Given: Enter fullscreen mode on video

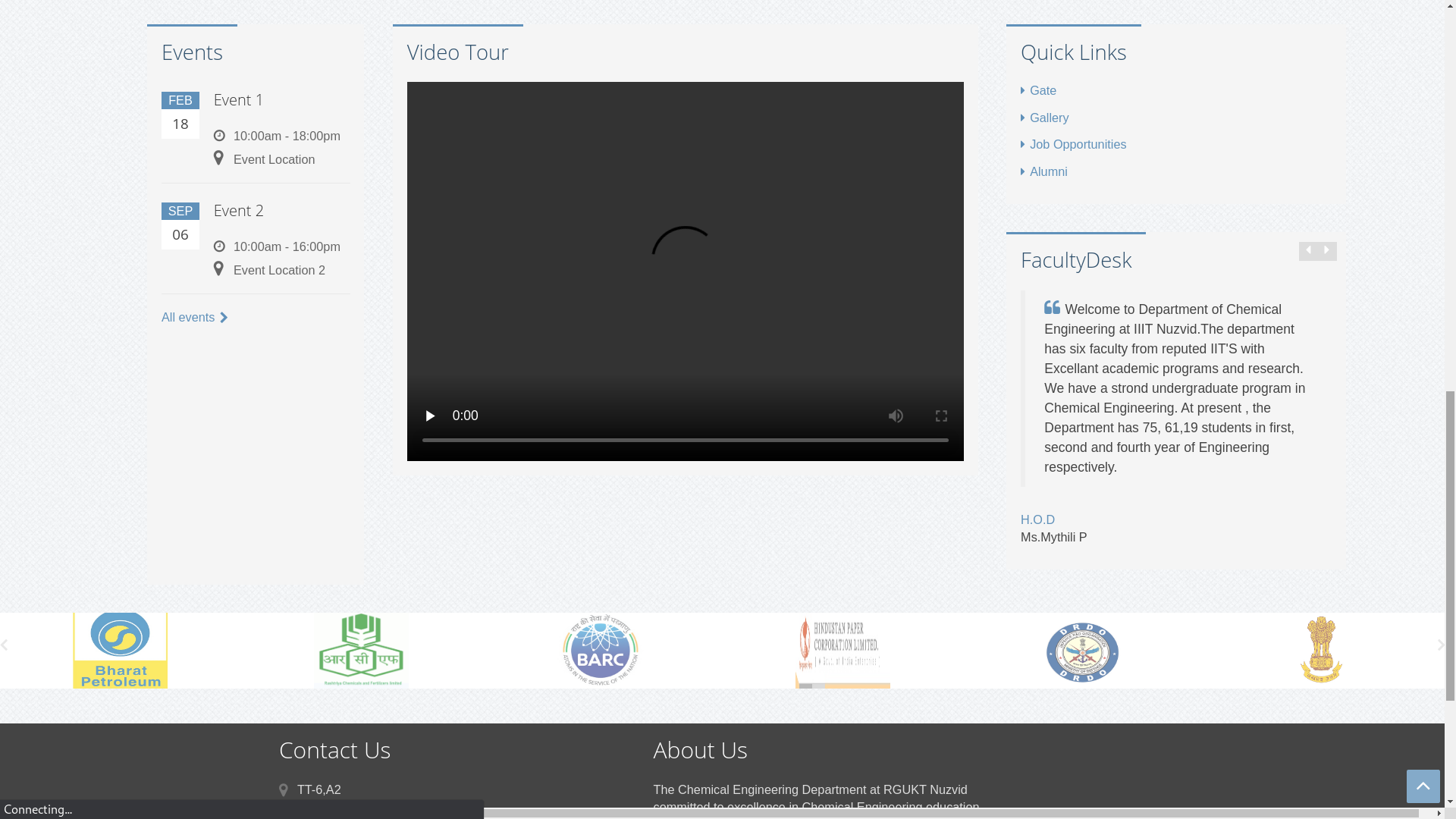Looking at the screenshot, I should tap(941, 416).
